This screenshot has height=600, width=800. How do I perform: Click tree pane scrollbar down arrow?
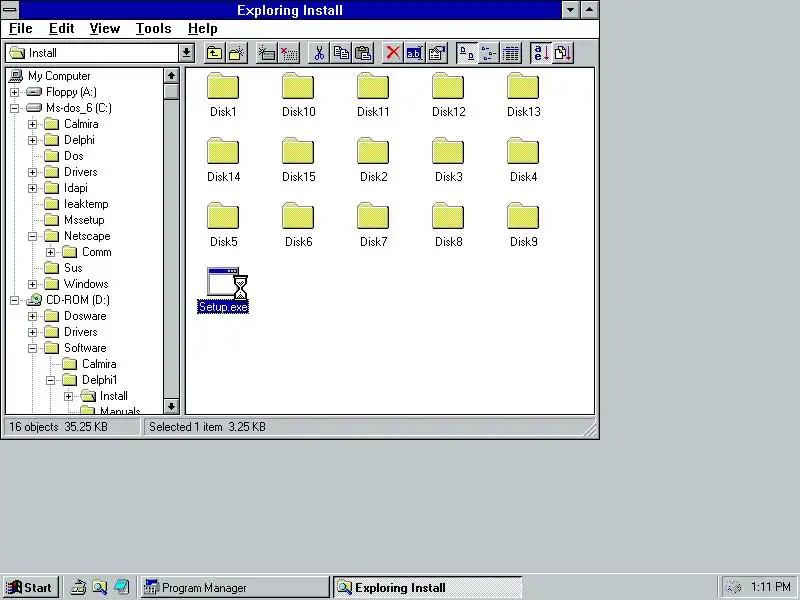point(171,406)
